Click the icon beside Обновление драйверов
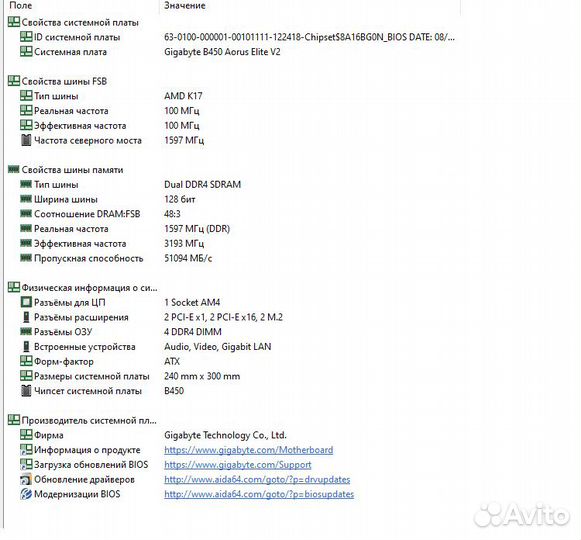Viewport: 581px width, 540px height. pyautogui.click(x=26, y=479)
